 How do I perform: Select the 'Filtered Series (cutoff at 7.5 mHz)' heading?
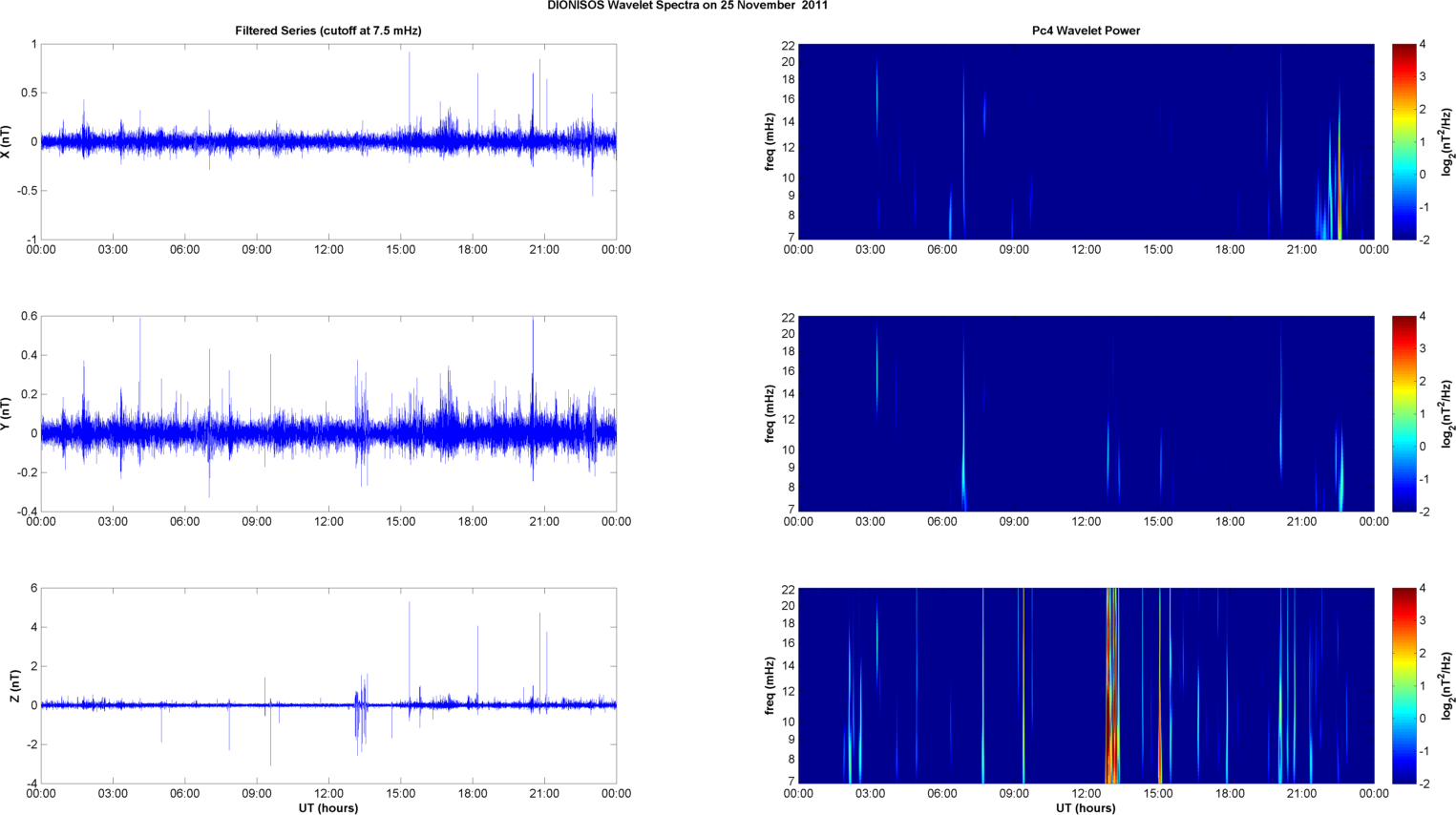pos(328,31)
